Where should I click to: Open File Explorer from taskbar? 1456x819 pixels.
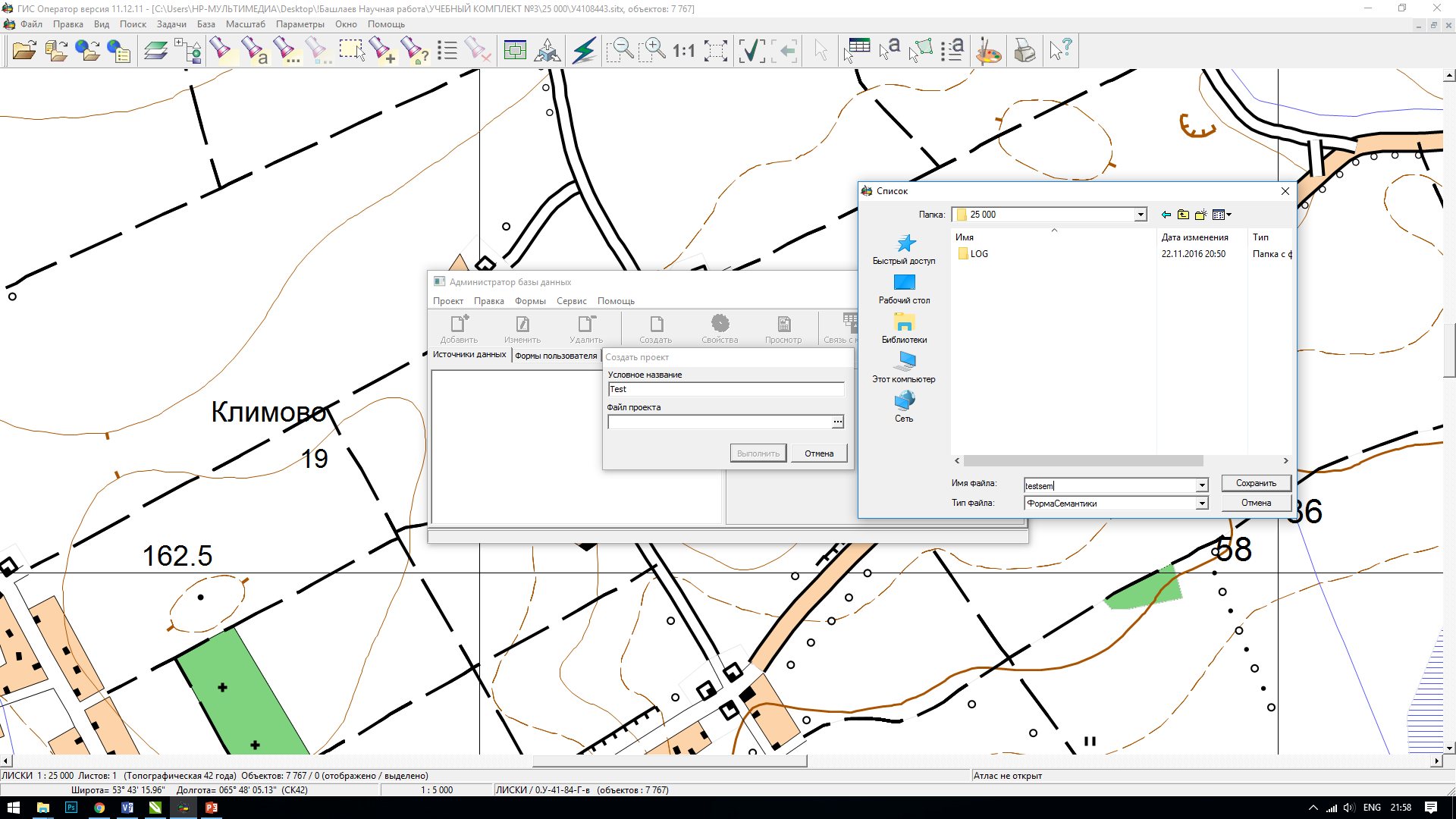[x=42, y=808]
